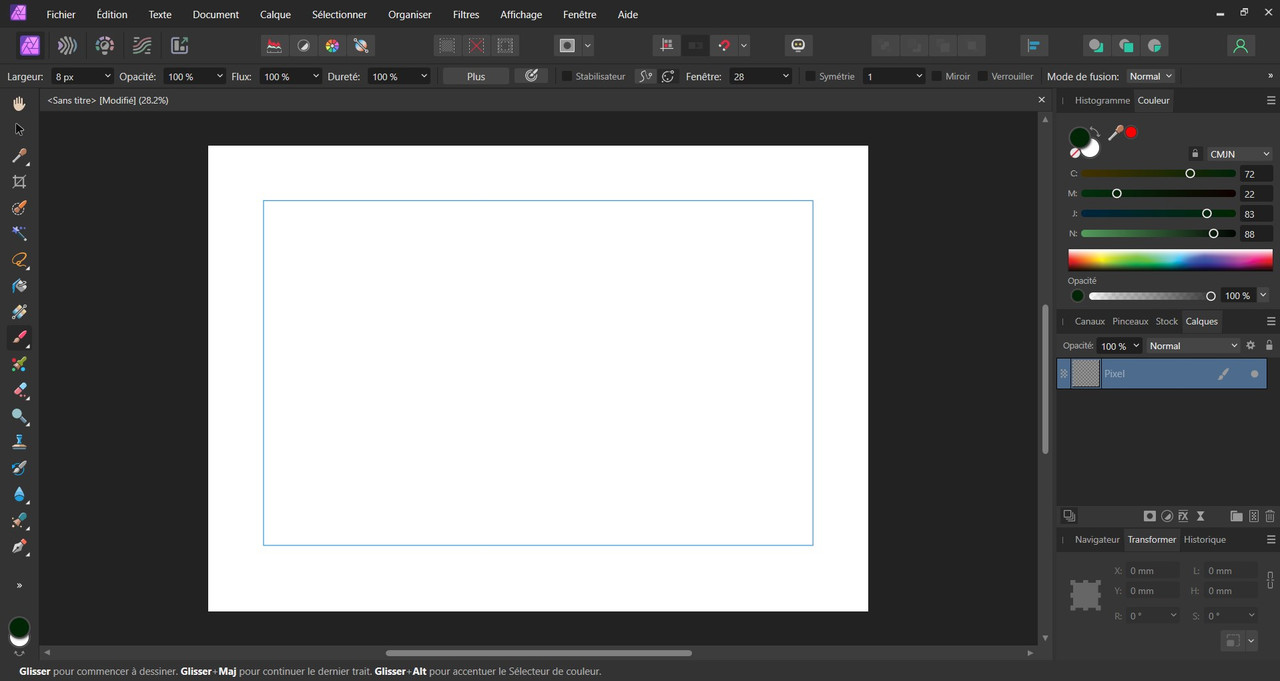This screenshot has width=1280, height=681.
Task: Open layer effects FX button
Action: (1183, 516)
